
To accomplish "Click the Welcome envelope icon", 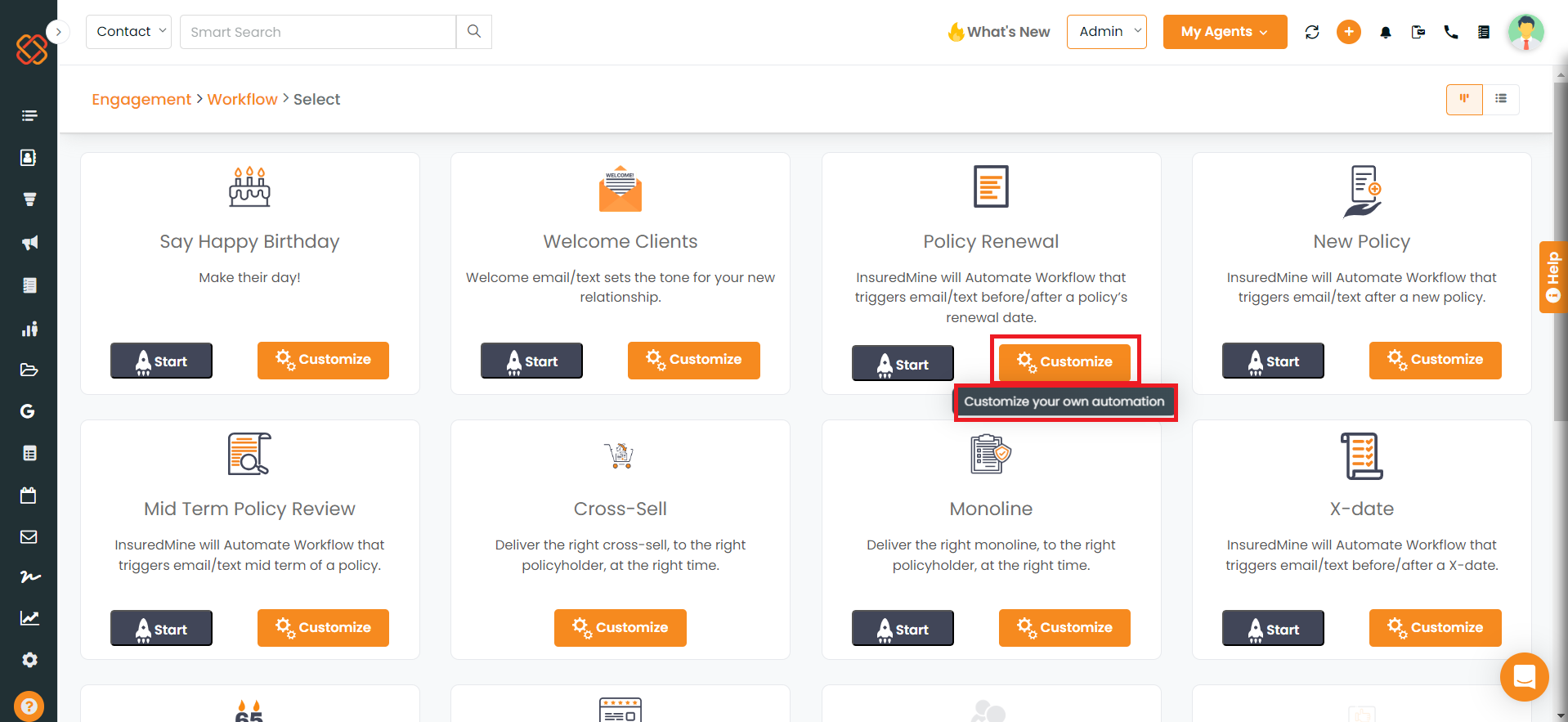I will (x=620, y=188).
